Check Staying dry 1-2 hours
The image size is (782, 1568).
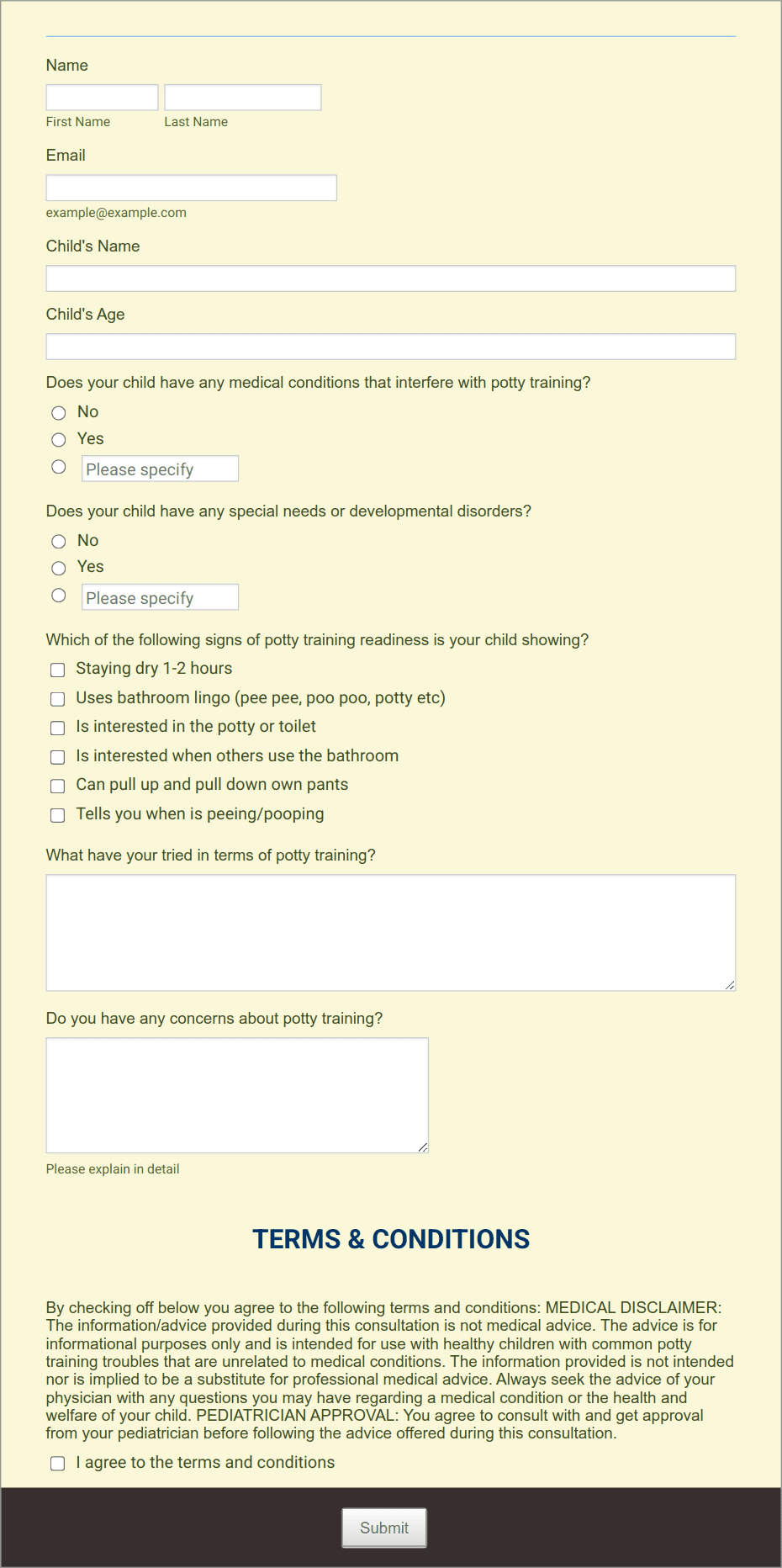58,670
